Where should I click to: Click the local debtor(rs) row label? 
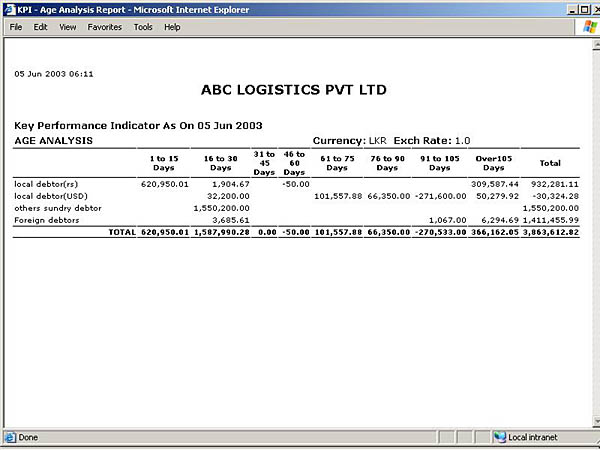pyautogui.click(x=46, y=184)
